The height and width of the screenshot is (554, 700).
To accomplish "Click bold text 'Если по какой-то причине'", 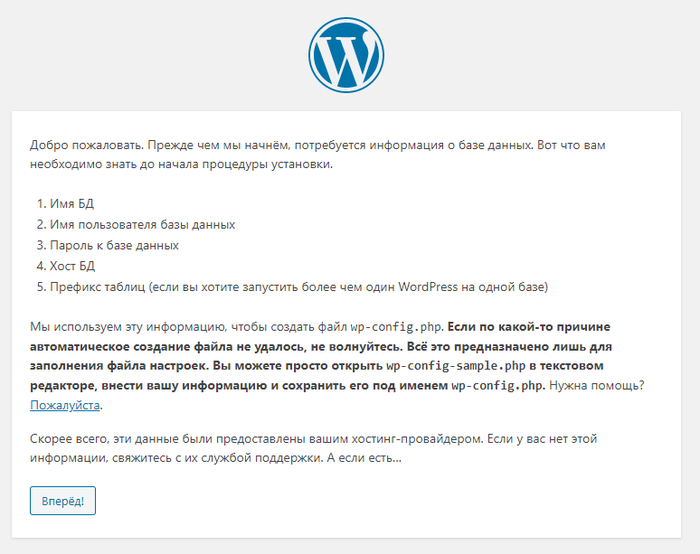I will click(x=529, y=327).
